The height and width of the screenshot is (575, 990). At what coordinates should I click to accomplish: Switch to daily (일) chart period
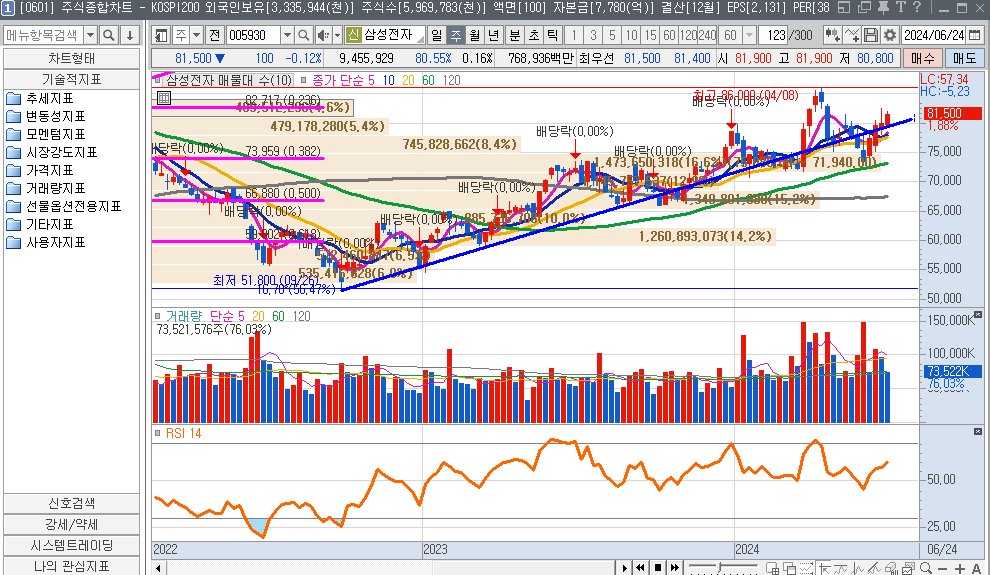coord(437,36)
